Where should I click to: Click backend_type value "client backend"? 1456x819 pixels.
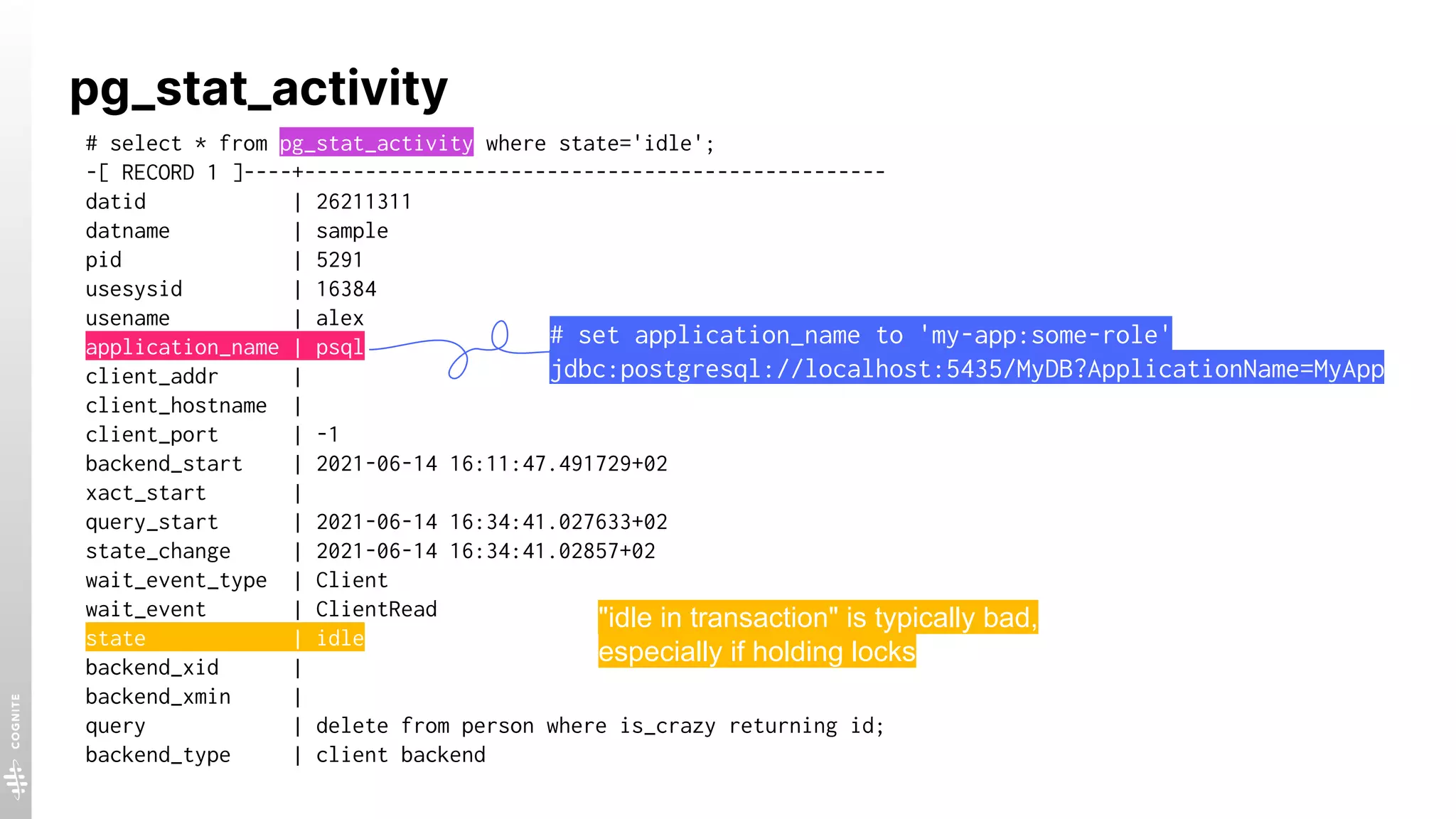[400, 756]
